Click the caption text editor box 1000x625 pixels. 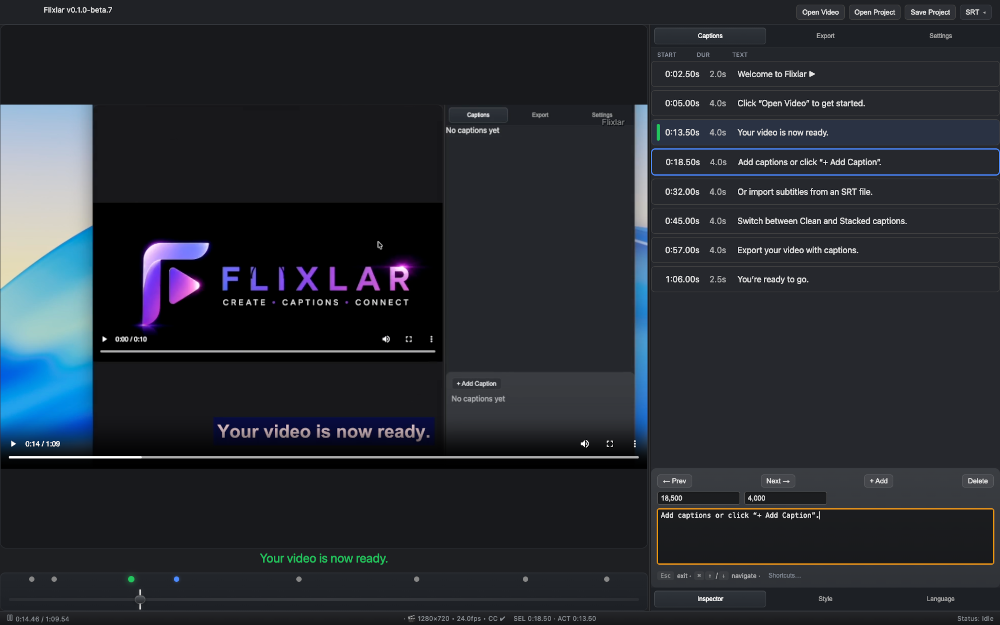tap(825, 536)
